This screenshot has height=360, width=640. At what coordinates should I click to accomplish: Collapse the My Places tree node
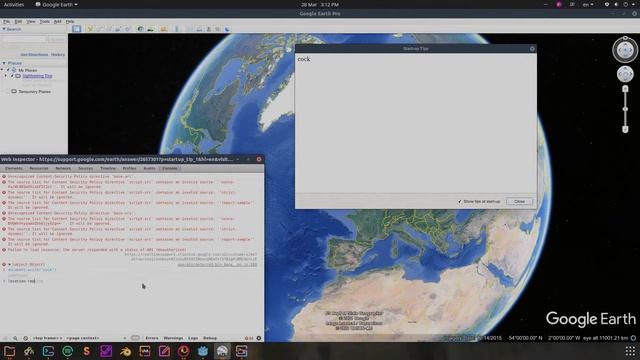coord(2,70)
